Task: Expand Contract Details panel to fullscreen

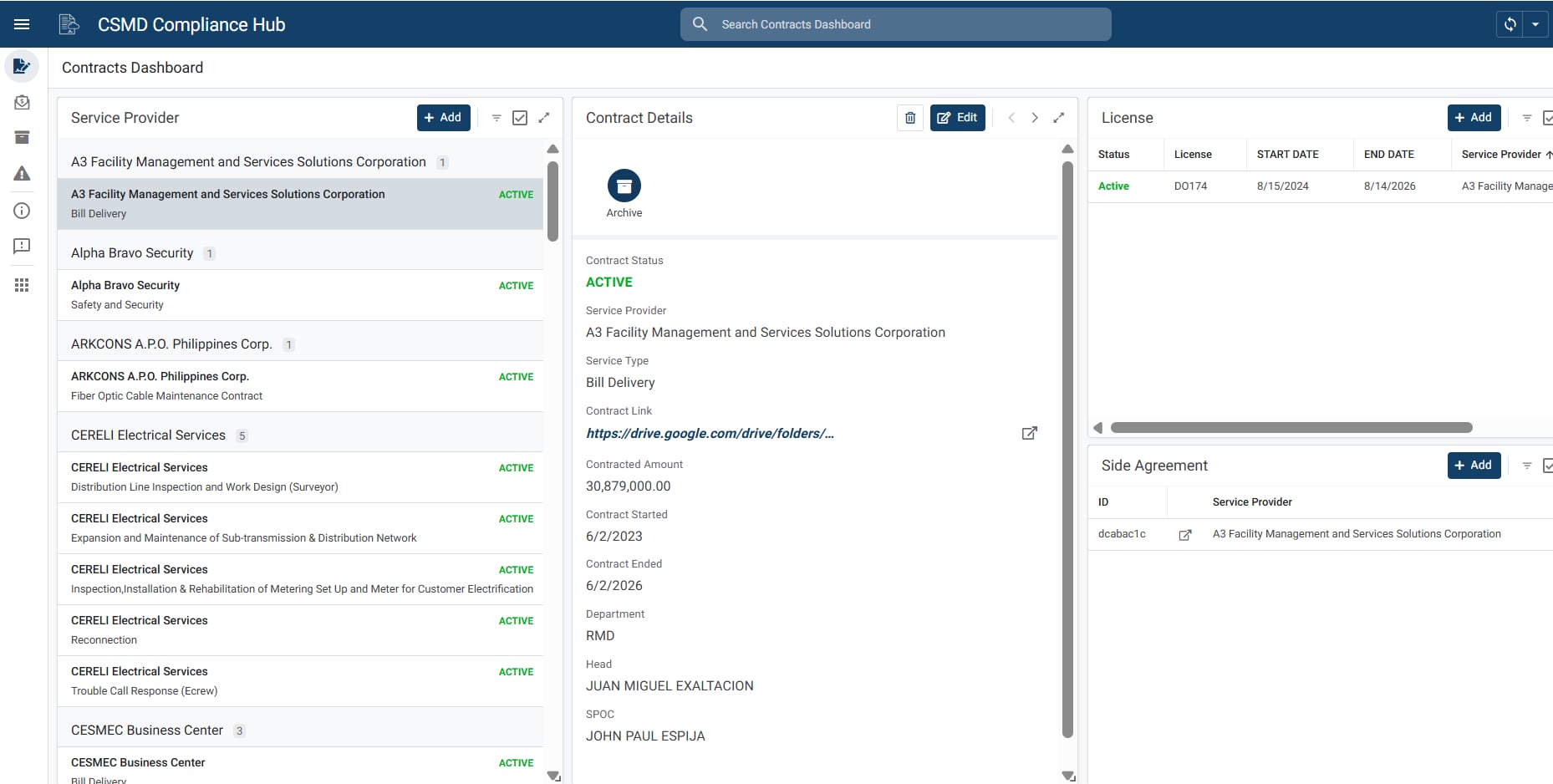Action: [x=1058, y=118]
